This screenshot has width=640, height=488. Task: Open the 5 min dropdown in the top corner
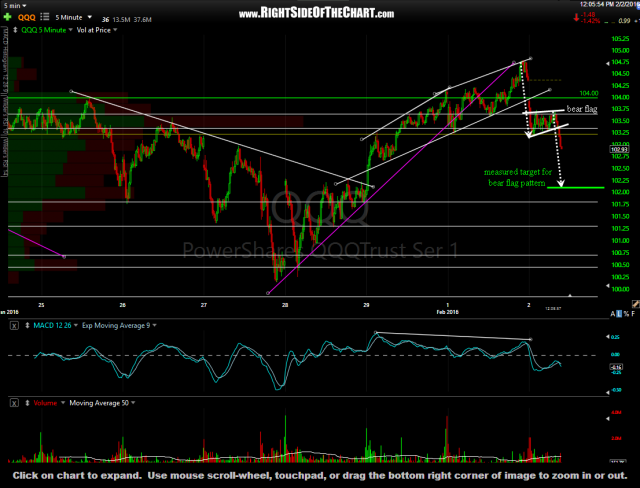pyautogui.click(x=15, y=5)
